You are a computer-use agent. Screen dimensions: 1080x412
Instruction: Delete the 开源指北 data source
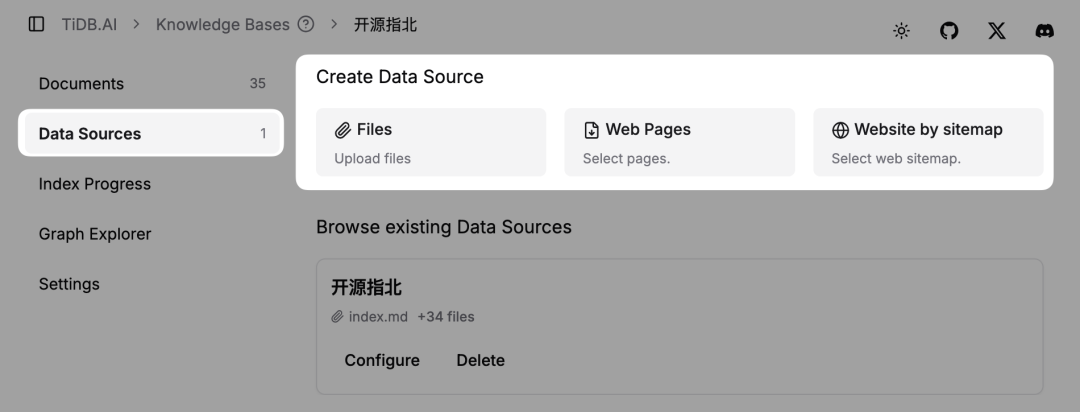[x=480, y=360]
